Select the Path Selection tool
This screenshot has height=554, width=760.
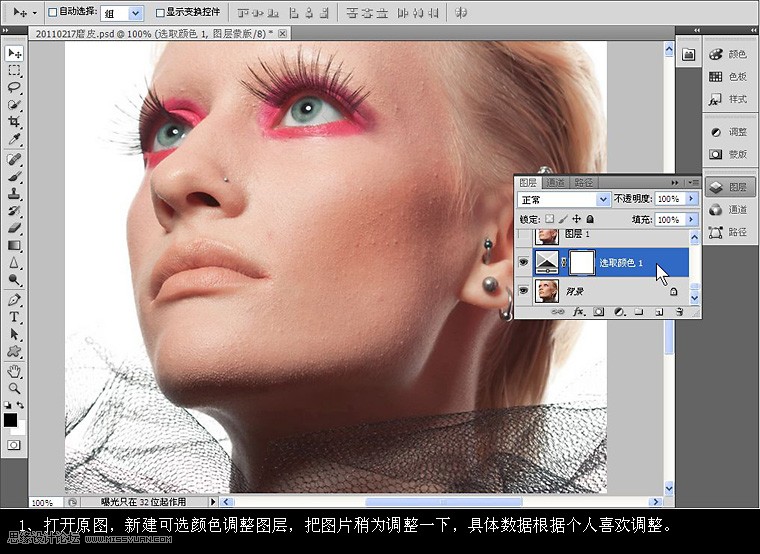pos(14,334)
